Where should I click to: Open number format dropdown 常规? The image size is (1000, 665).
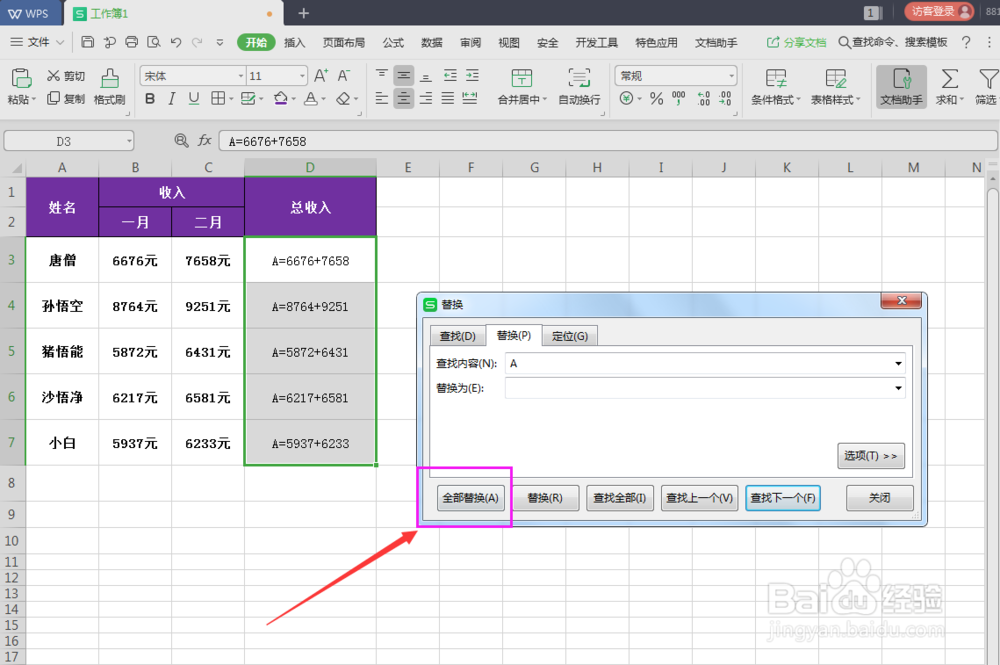732,76
